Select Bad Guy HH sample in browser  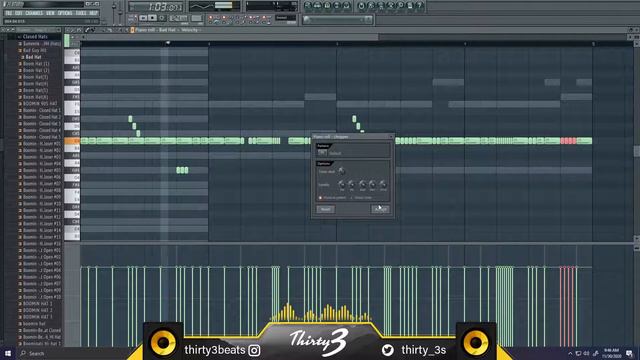[35, 50]
